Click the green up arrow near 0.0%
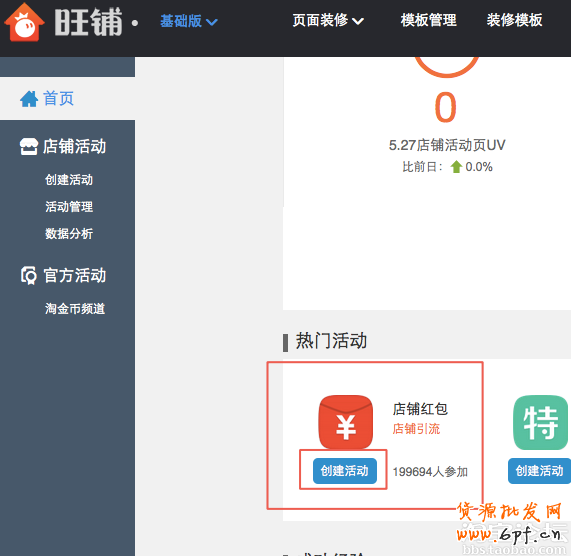571x556 pixels. pyautogui.click(x=456, y=167)
